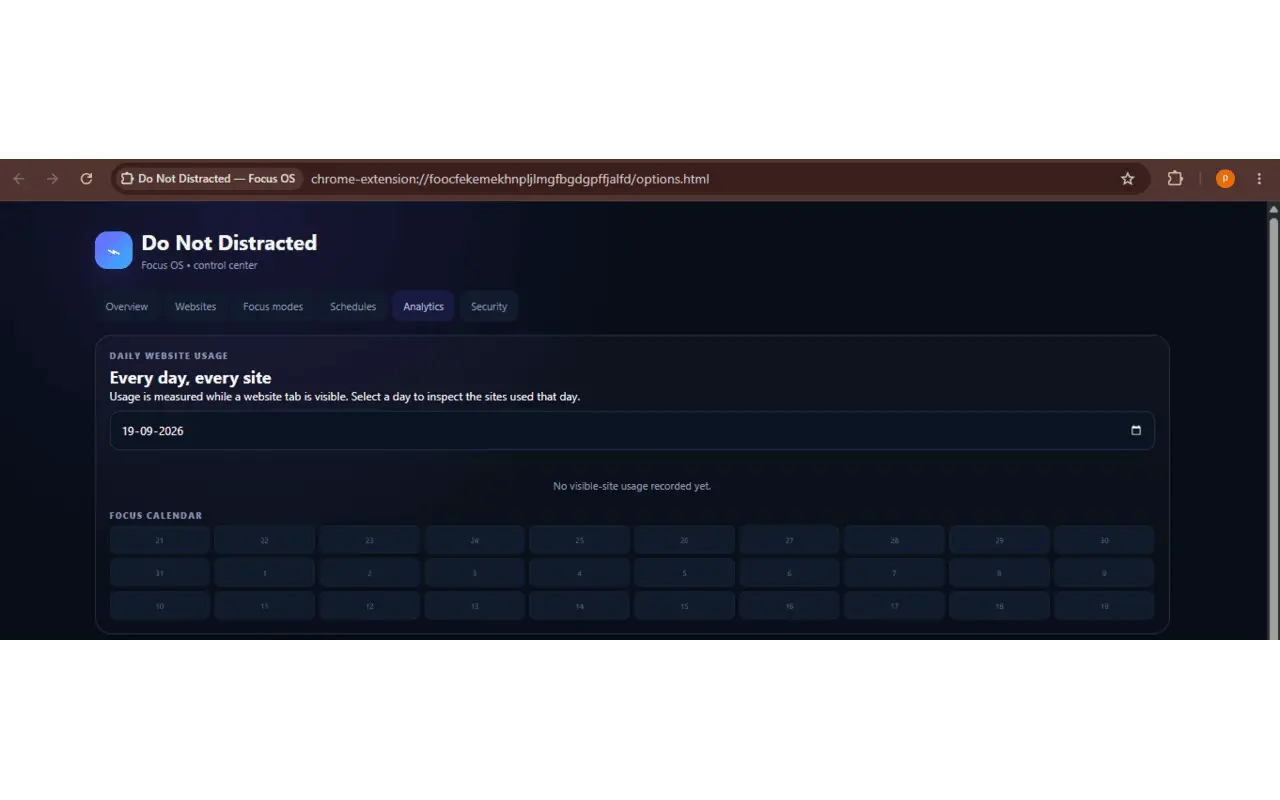Click 'No visible-site usage recorded yet.' message

(x=632, y=486)
